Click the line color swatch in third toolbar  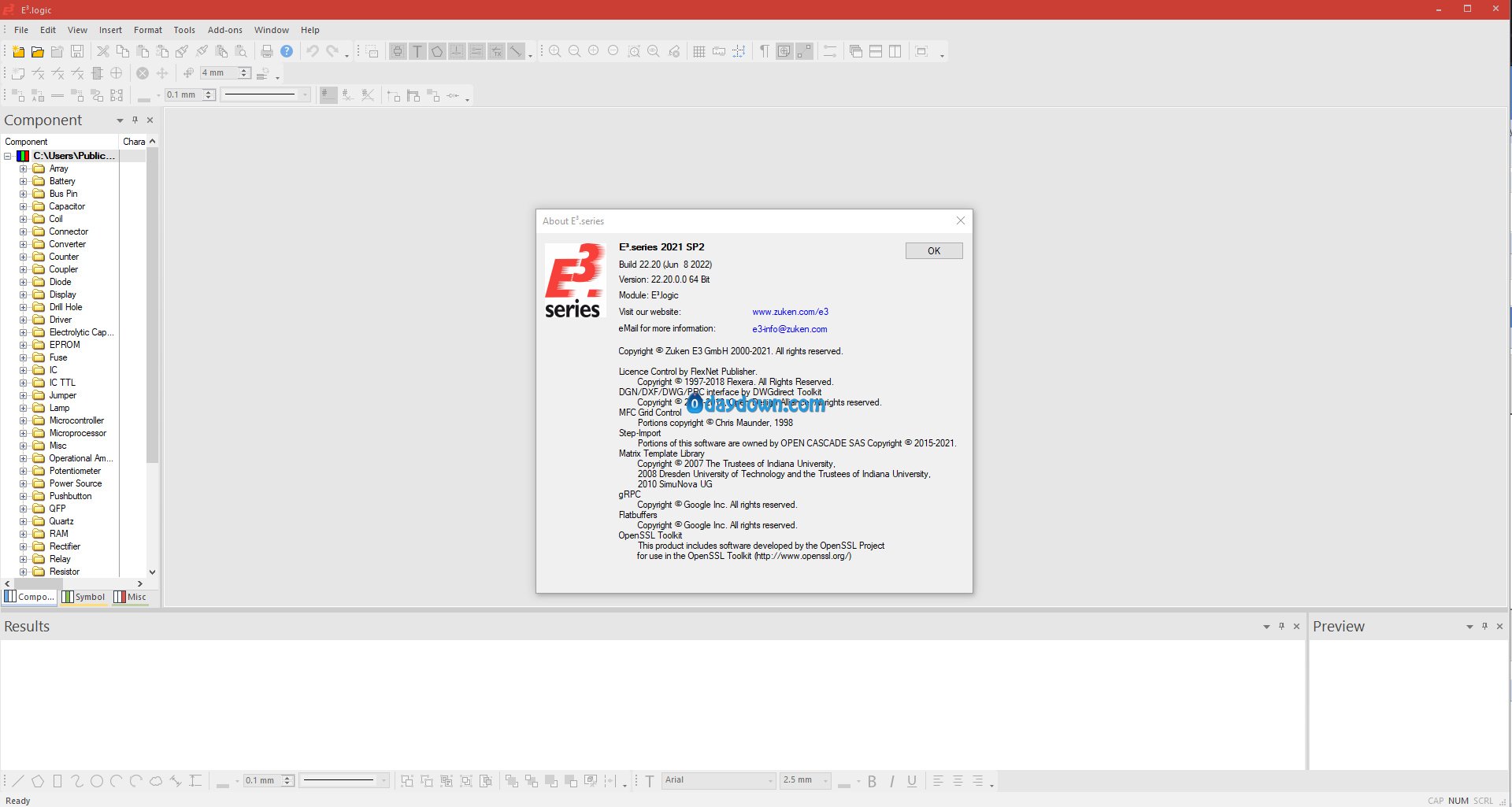tap(144, 96)
